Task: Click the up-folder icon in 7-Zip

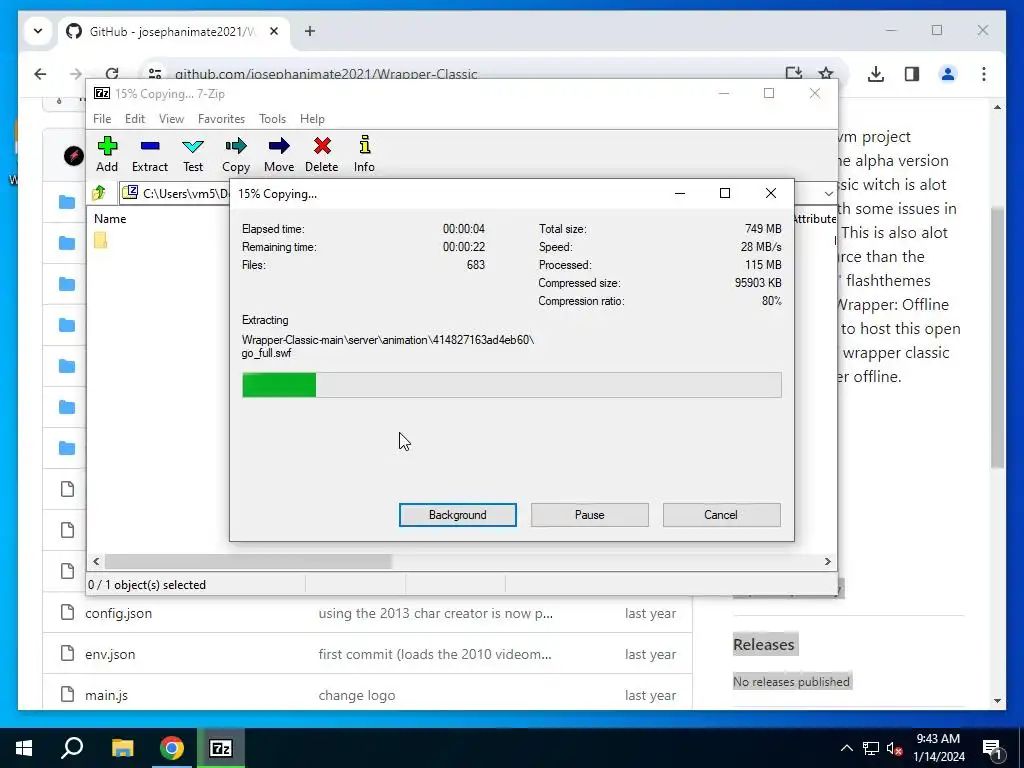Action: 99,193
